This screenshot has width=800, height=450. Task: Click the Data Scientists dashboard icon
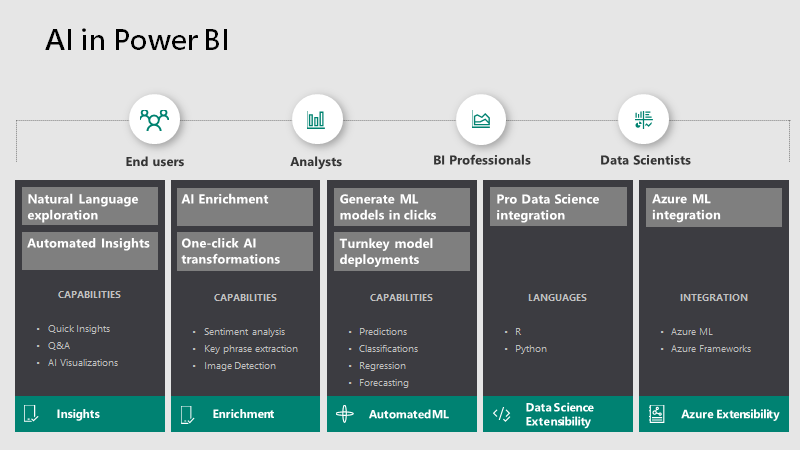[x=643, y=120]
